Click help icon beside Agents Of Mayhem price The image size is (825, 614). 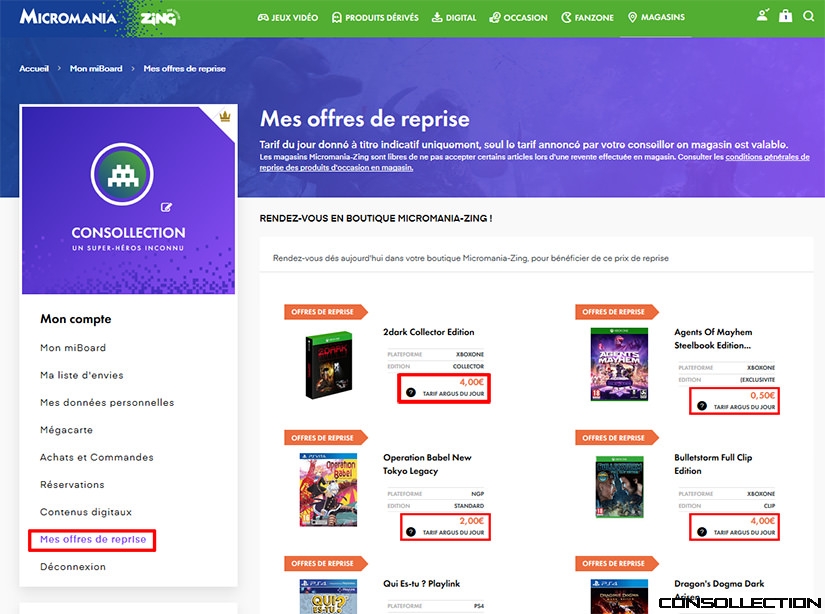pyautogui.click(x=702, y=406)
